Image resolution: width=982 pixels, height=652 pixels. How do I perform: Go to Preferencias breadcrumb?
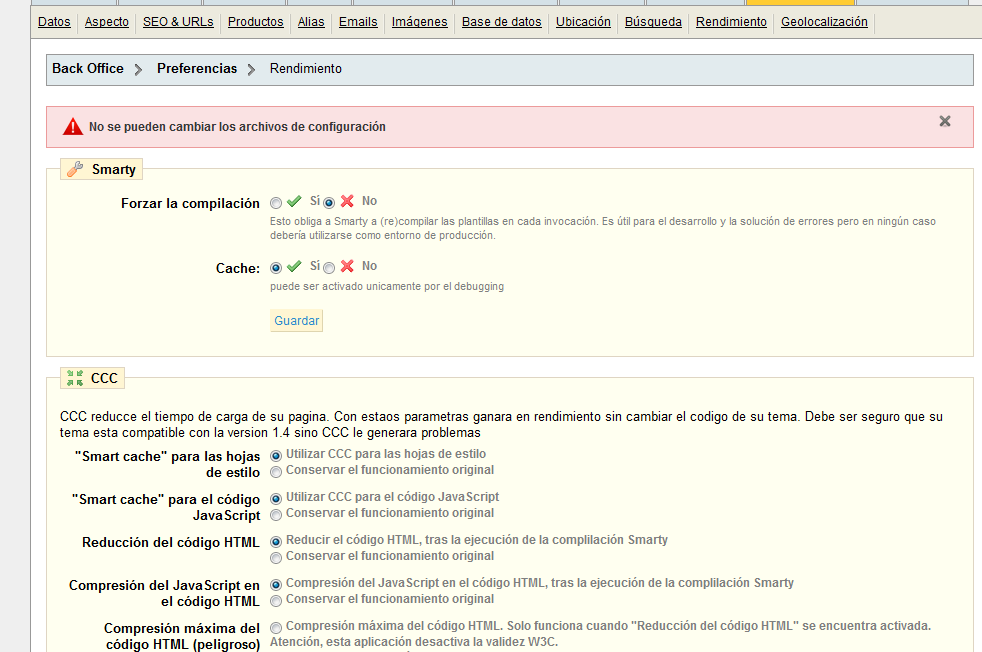[197, 69]
